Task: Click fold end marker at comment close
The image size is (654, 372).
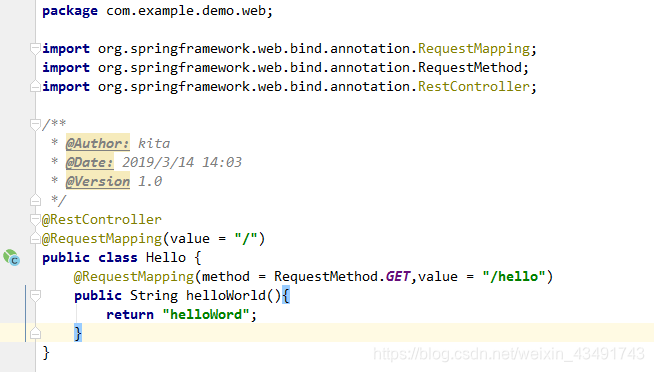Action: (x=35, y=201)
